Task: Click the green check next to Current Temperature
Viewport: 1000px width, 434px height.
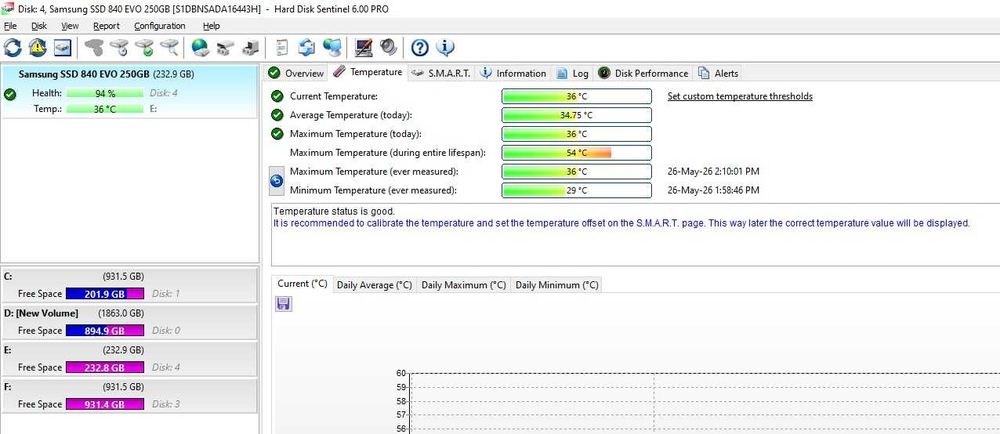Action: coord(277,96)
